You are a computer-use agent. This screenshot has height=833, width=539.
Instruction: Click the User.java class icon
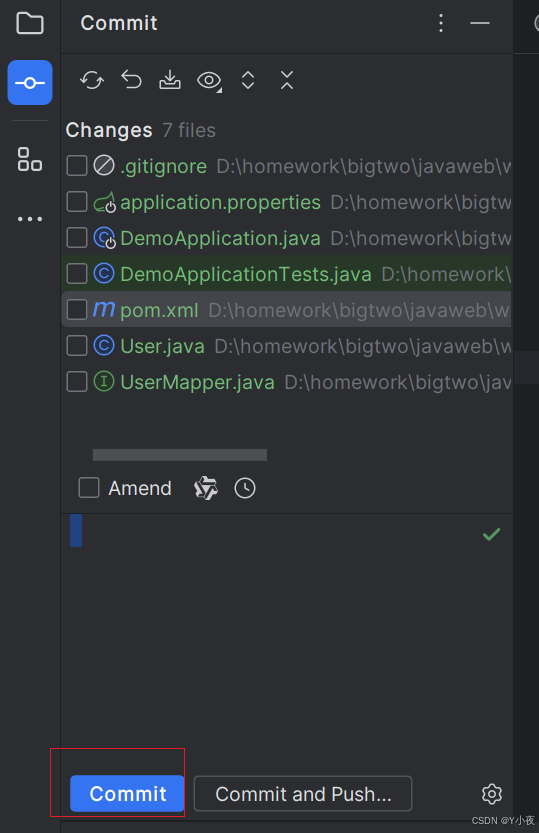104,346
